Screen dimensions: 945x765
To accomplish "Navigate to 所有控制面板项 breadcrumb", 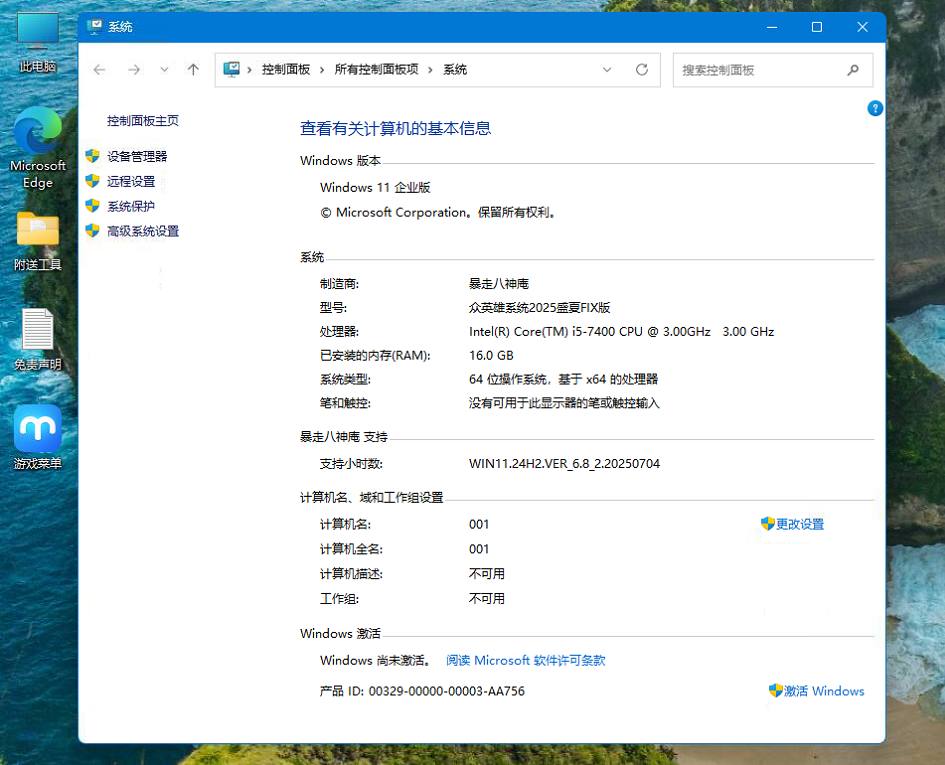I will click(x=376, y=70).
